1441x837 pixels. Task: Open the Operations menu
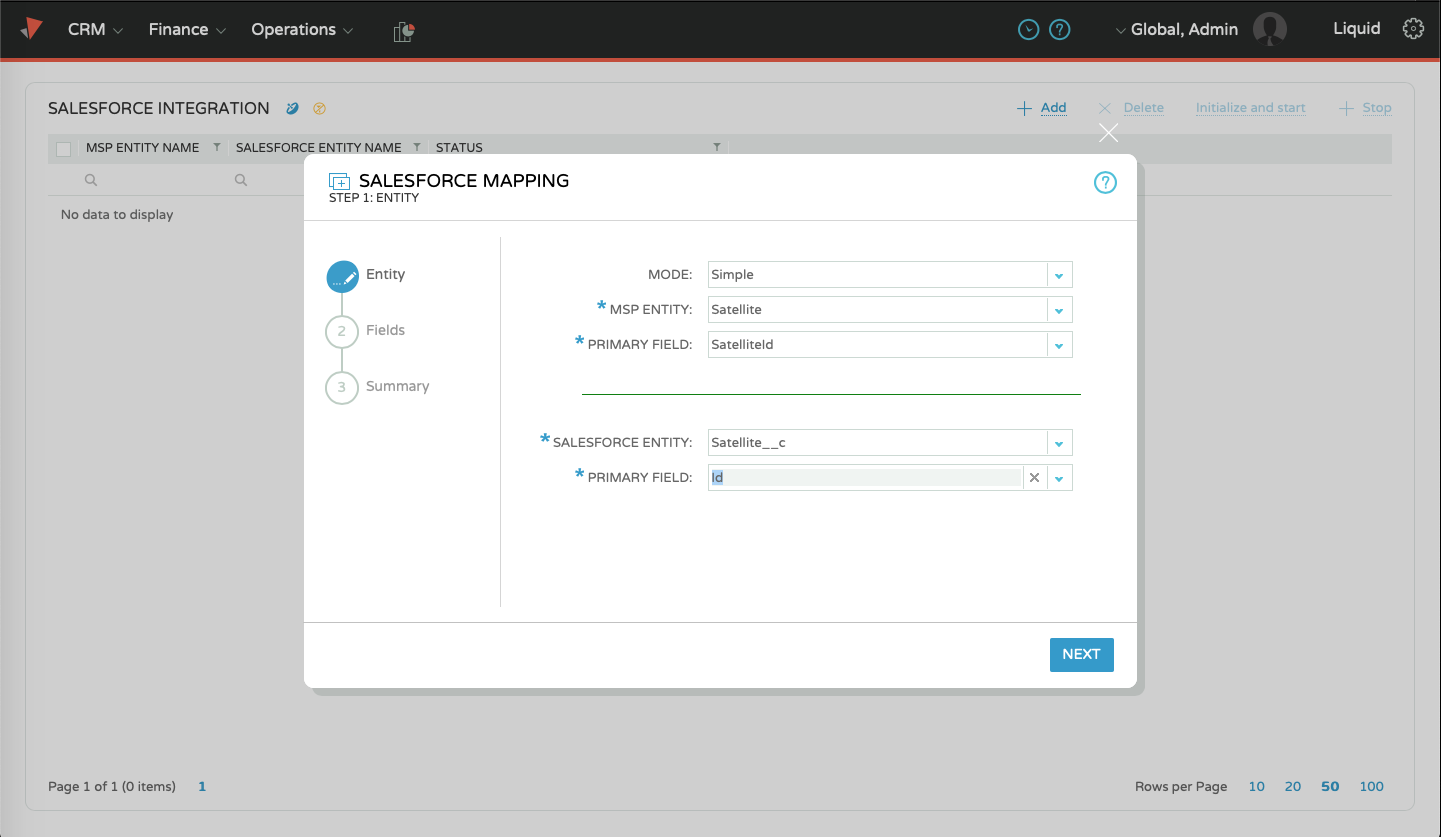click(302, 30)
